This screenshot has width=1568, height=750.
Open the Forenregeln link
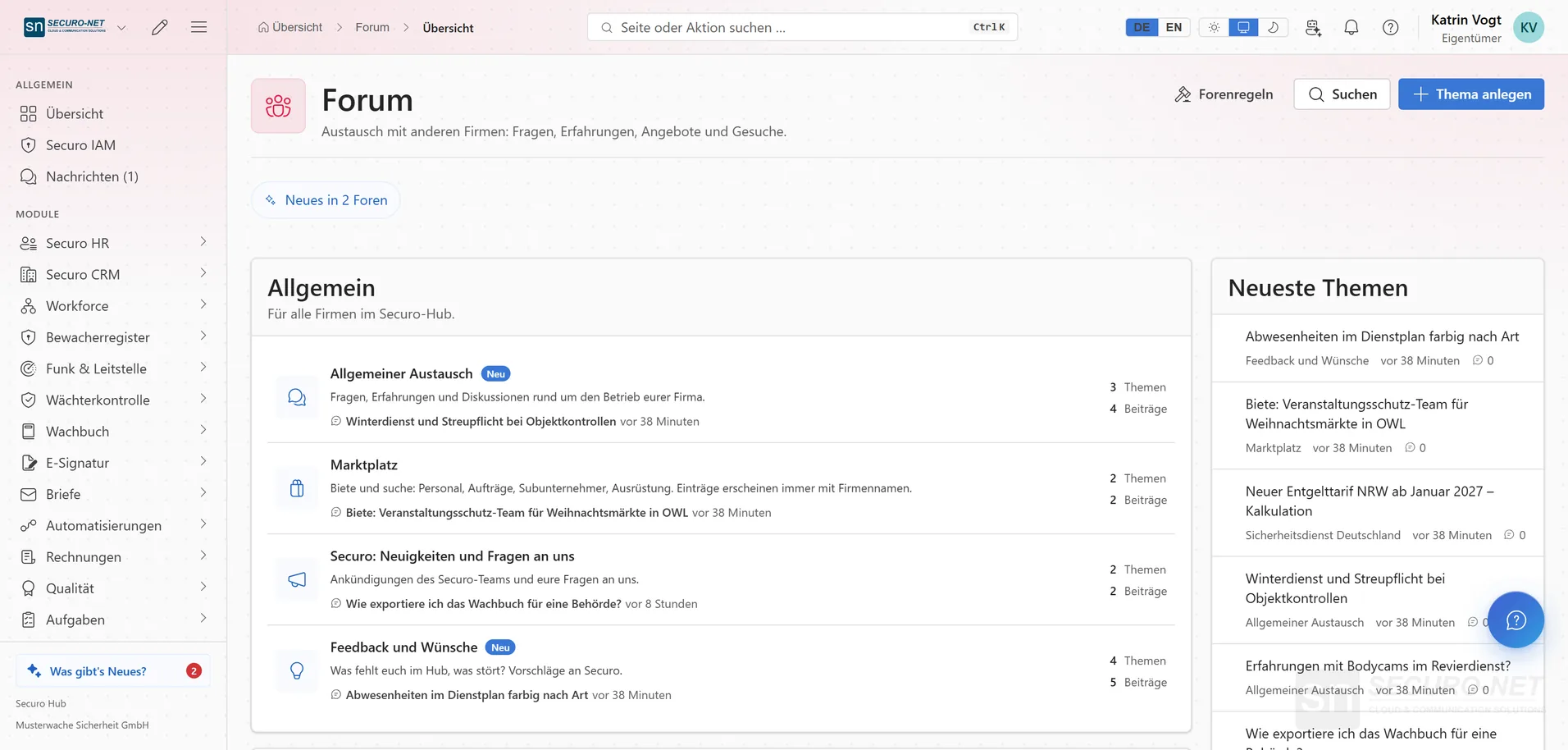[1224, 94]
